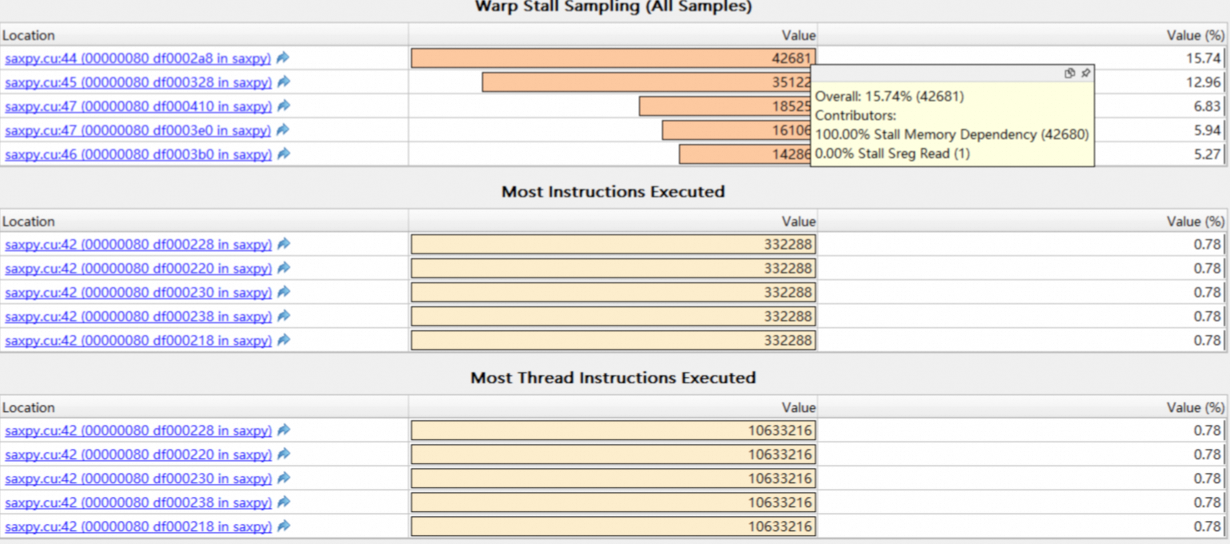The image size is (1230, 544).
Task: Open the saxpy.cu:47 df0003e0 source link
Action: 138,130
